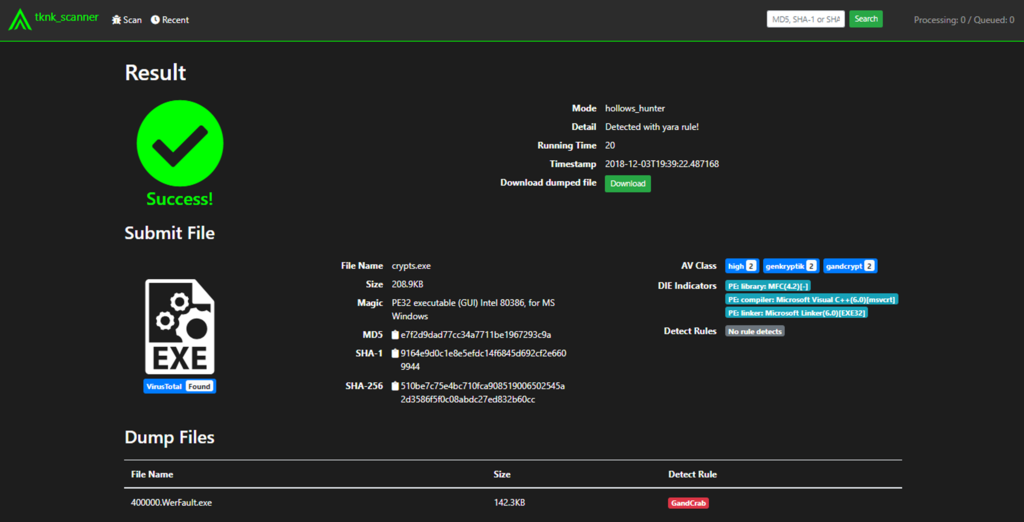Click the hash search input field
This screenshot has height=522, width=1024.
click(806, 19)
